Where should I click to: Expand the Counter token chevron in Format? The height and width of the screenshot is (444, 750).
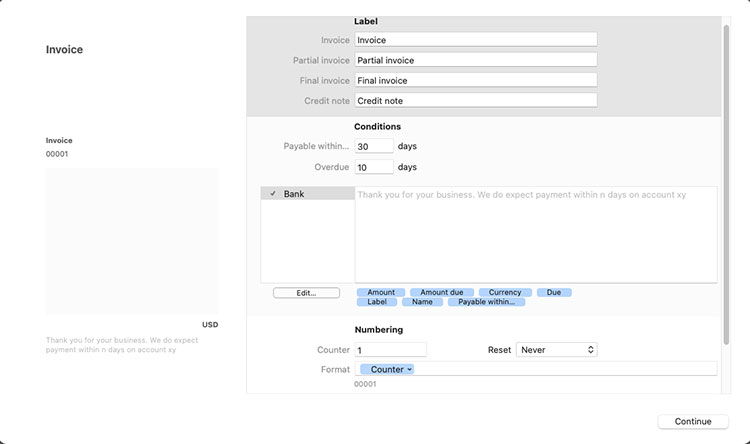pos(410,369)
